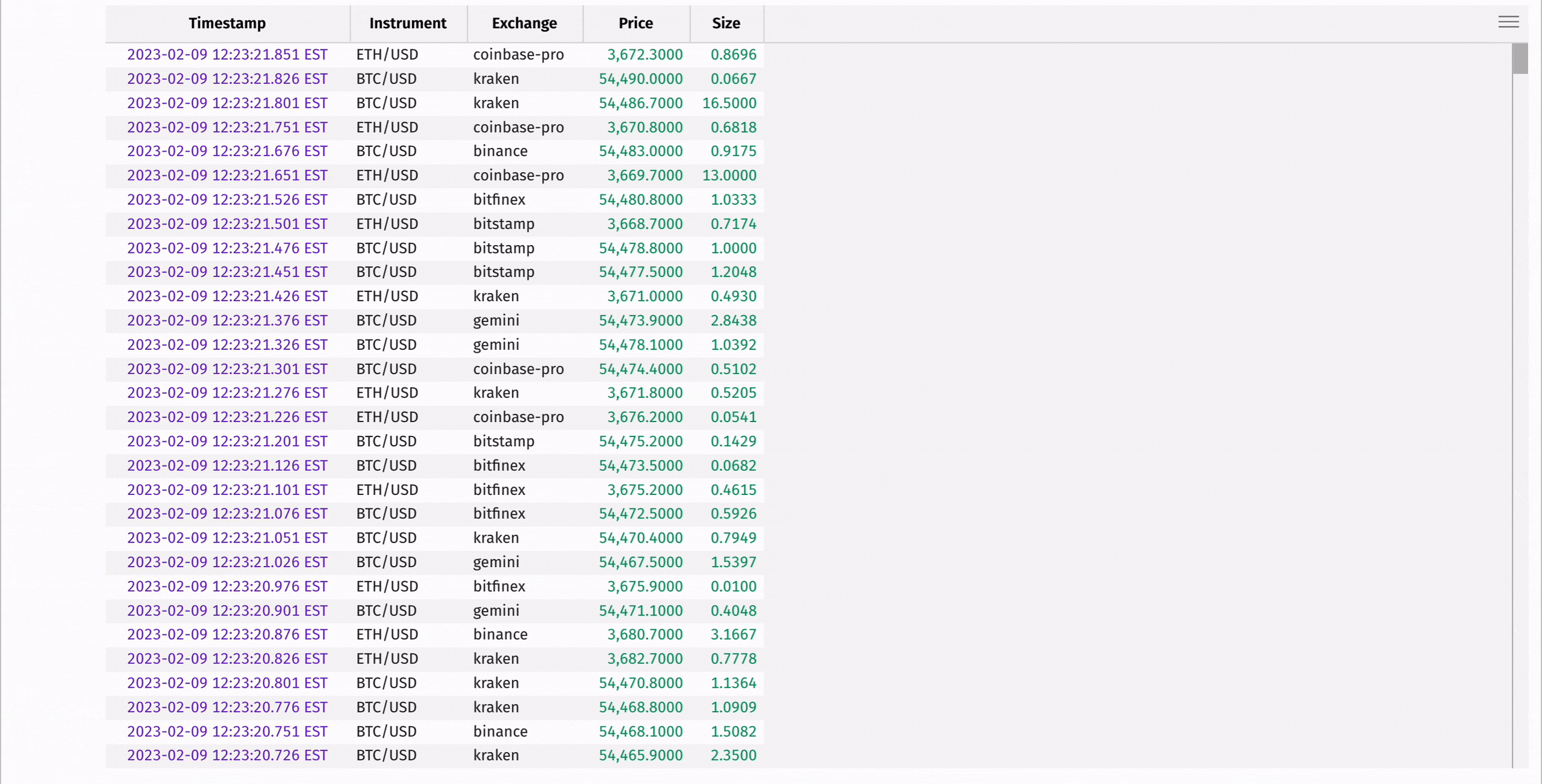The width and height of the screenshot is (1542, 784).
Task: Select the gemini row at timestamp 12:23:20.901
Action: (x=496, y=610)
